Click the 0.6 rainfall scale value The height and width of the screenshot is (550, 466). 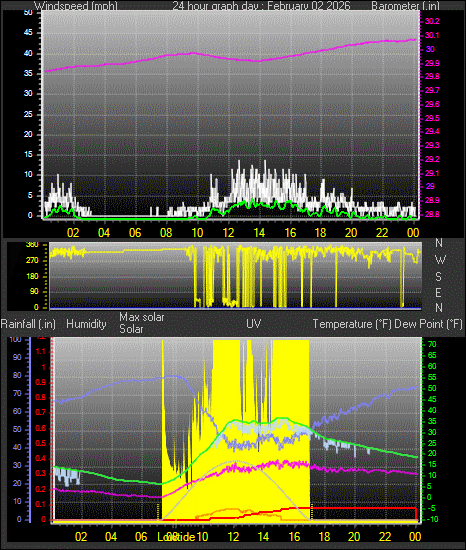[41, 428]
